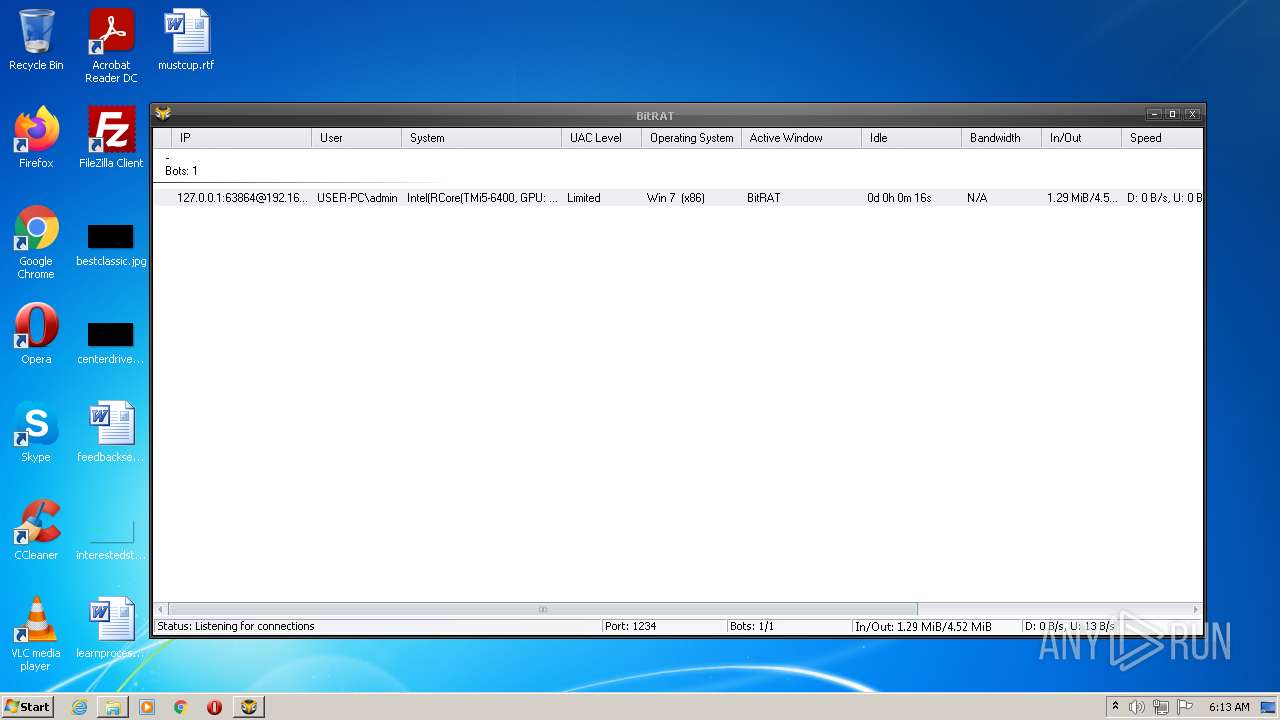Image resolution: width=1280 pixels, height=720 pixels.
Task: Sort by Active Window column header
Action: (x=801, y=138)
